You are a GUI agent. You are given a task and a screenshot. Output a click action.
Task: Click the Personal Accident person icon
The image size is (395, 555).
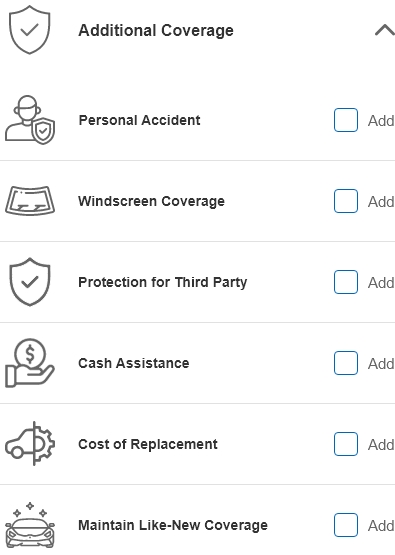tap(30, 120)
